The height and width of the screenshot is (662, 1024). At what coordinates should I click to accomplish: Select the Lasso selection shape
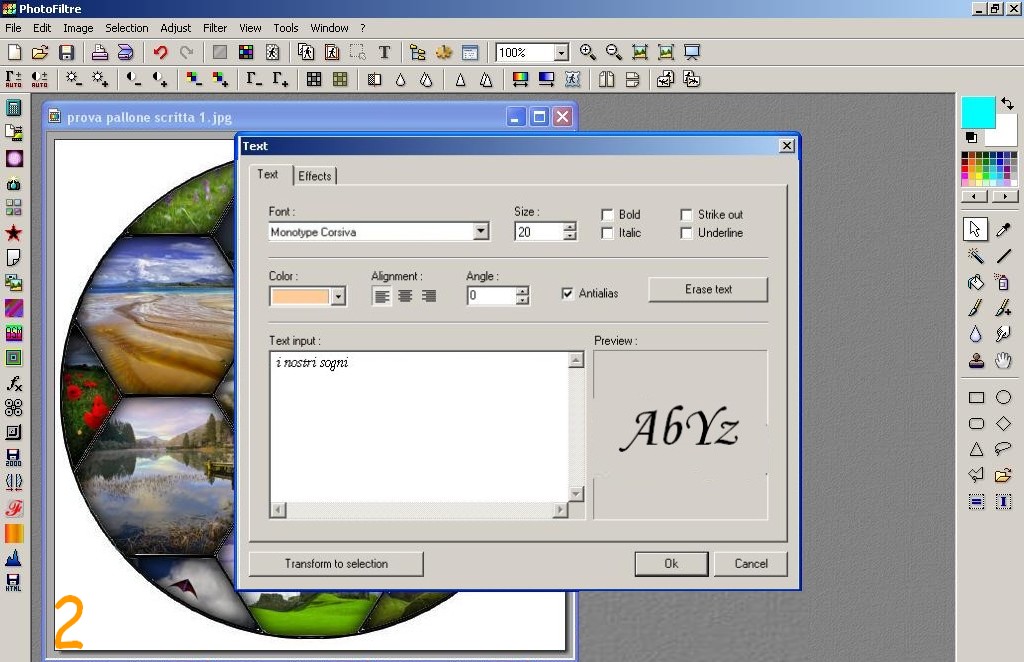pyautogui.click(x=1003, y=449)
